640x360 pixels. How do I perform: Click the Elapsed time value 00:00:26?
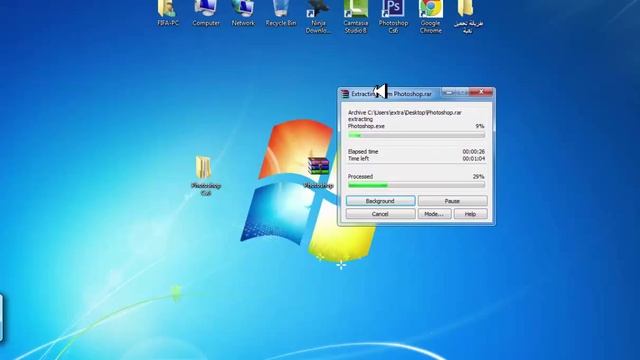pos(473,151)
